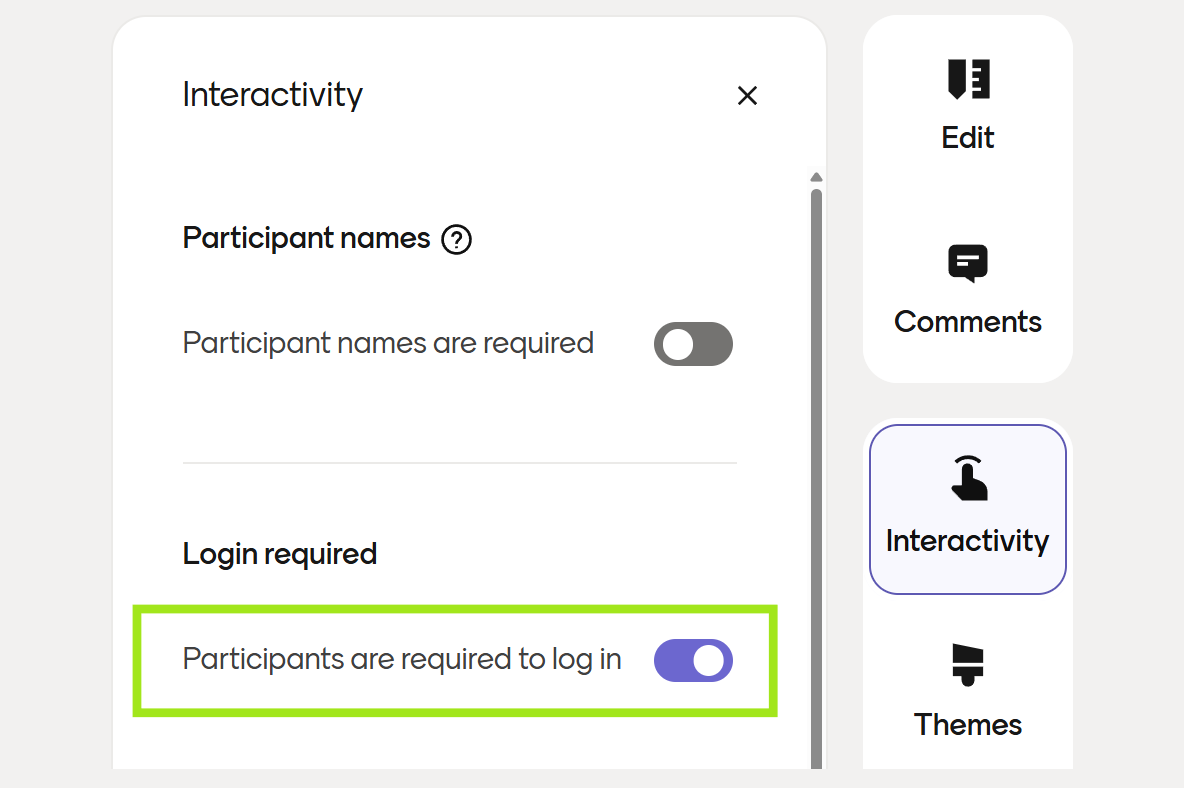Go to the Comments tab label
Viewport: 1184px width, 788px height.
point(968,321)
